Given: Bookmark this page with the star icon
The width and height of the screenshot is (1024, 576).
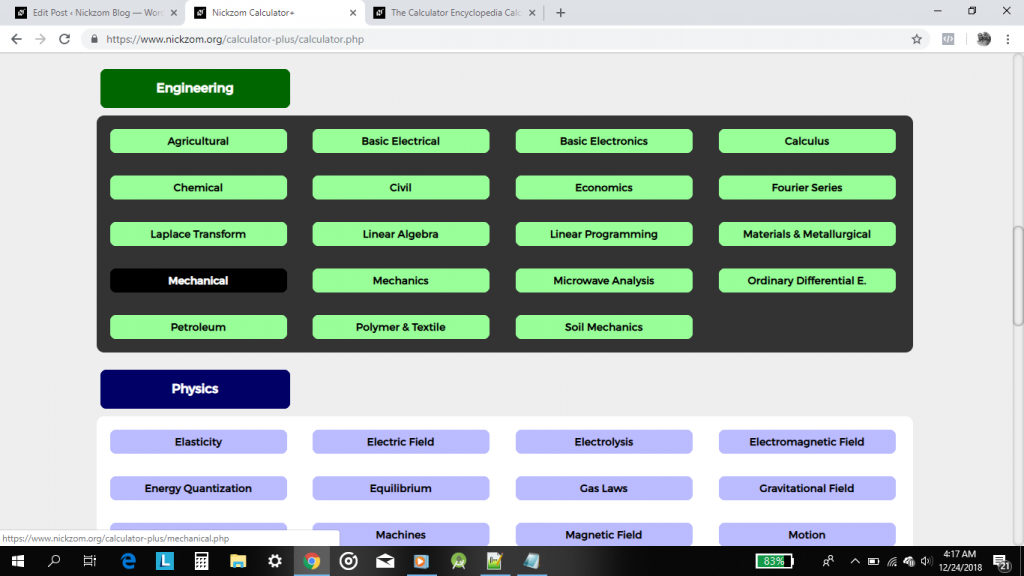Looking at the screenshot, I should pyautogui.click(x=917, y=39).
